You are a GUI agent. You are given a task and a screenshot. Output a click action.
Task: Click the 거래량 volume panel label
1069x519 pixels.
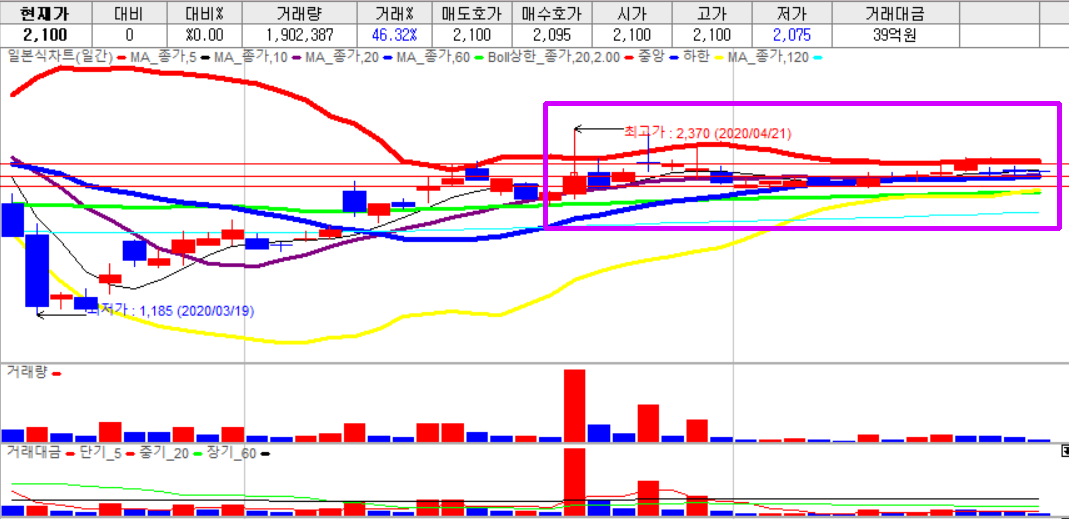pyautogui.click(x=26, y=372)
